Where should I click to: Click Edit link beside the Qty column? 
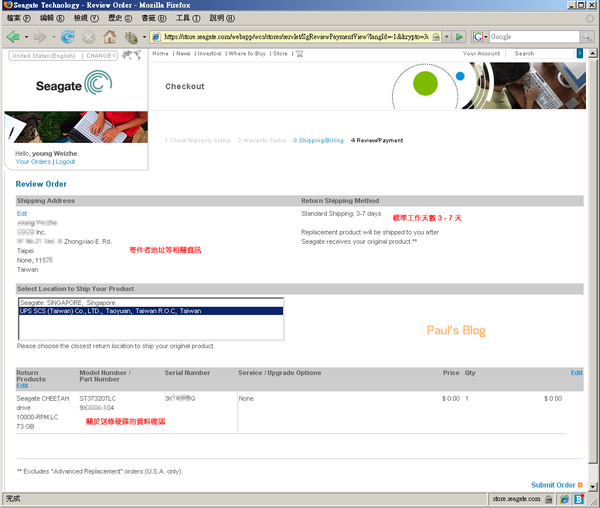tap(577, 373)
